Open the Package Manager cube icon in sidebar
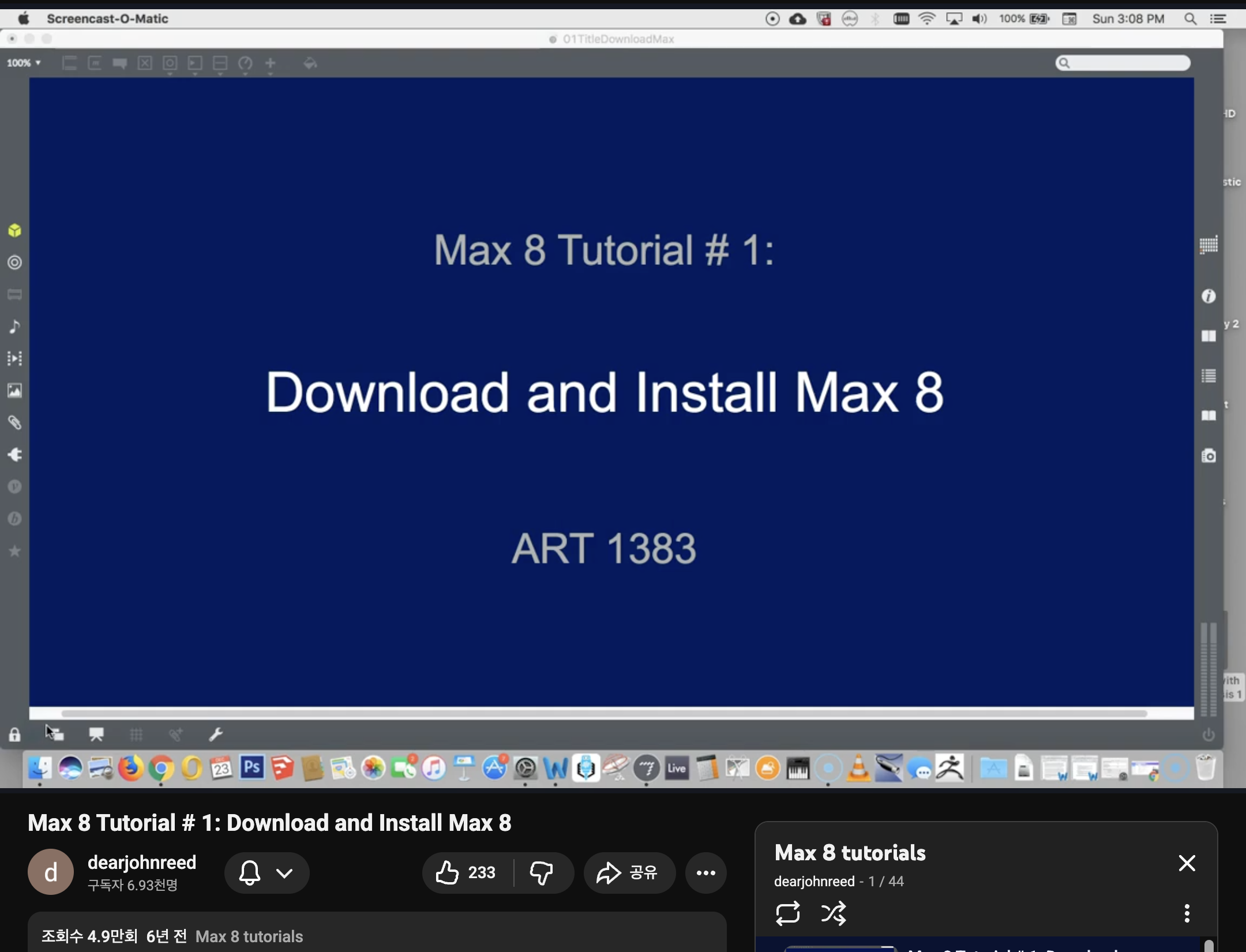1246x952 pixels. coord(14,230)
